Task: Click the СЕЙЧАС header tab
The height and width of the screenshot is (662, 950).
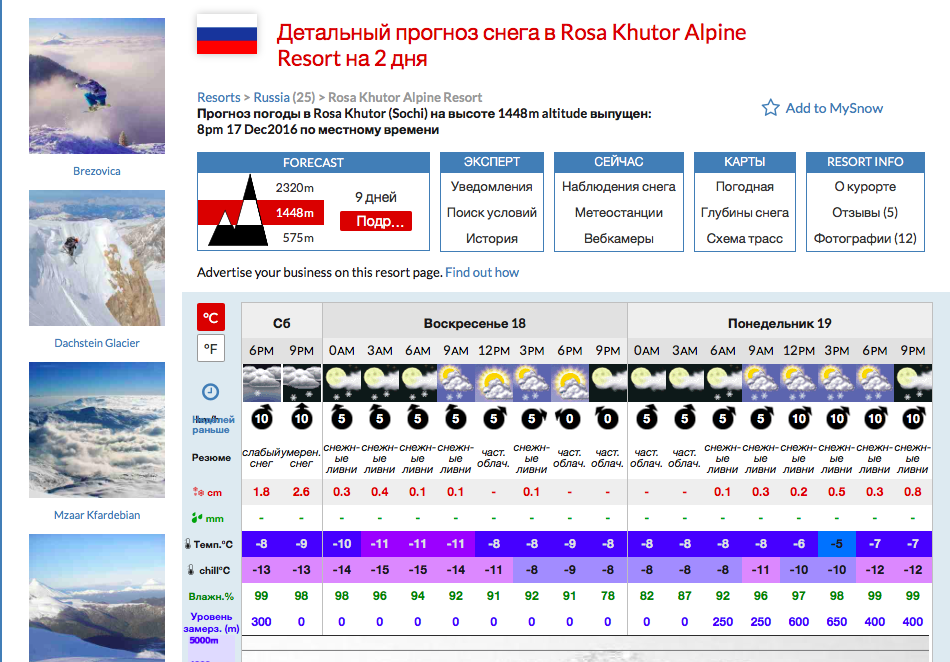Action: pyautogui.click(x=619, y=162)
